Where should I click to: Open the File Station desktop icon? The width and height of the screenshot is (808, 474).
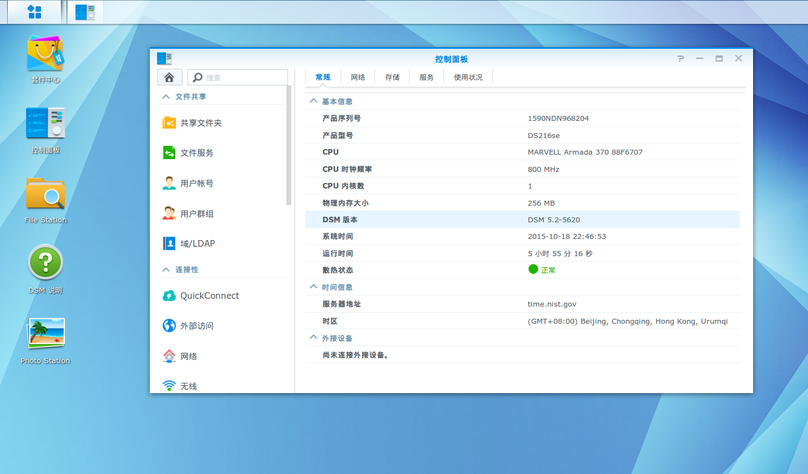[x=45, y=196]
